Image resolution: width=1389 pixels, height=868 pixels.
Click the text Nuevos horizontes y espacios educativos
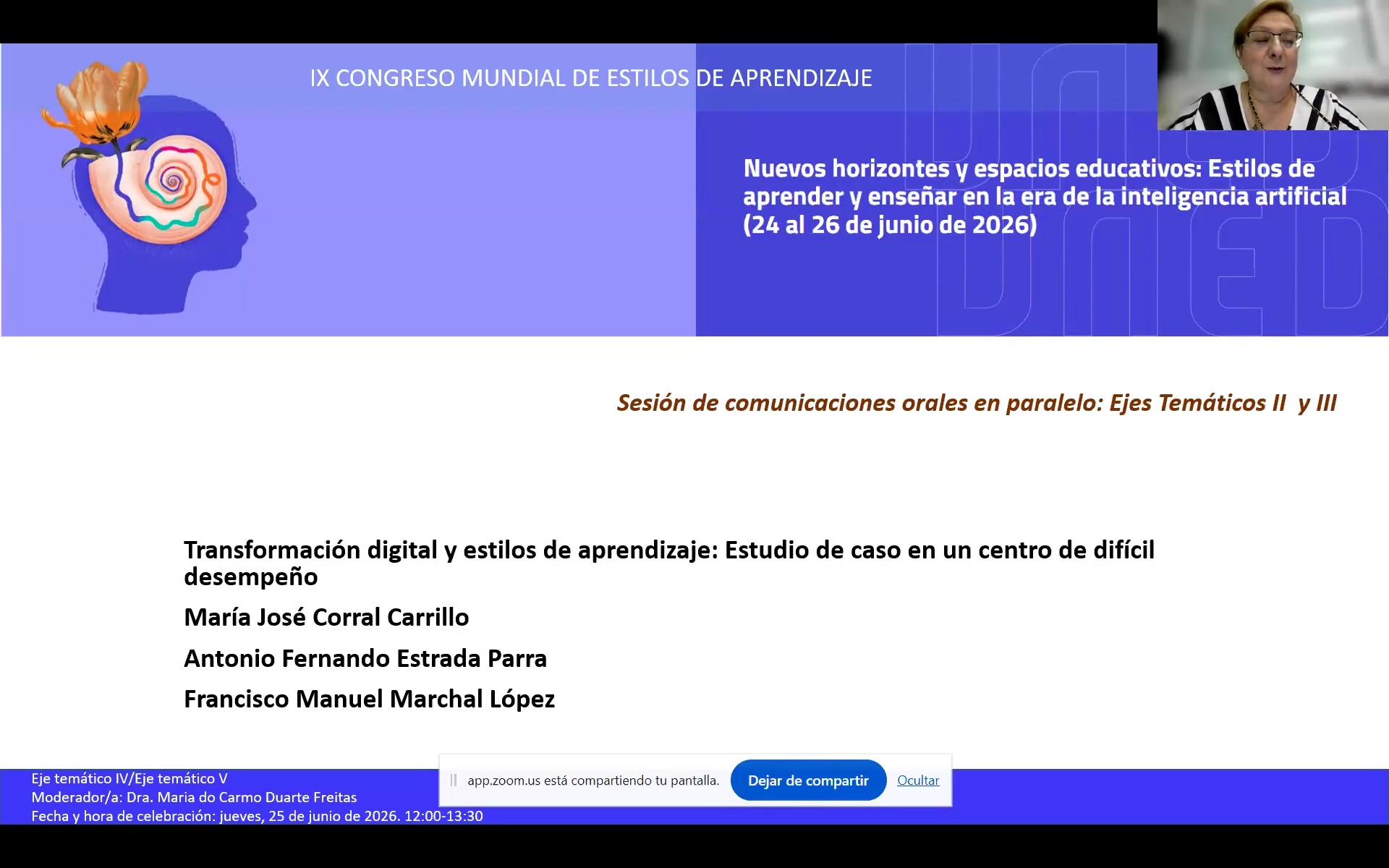[971, 169]
